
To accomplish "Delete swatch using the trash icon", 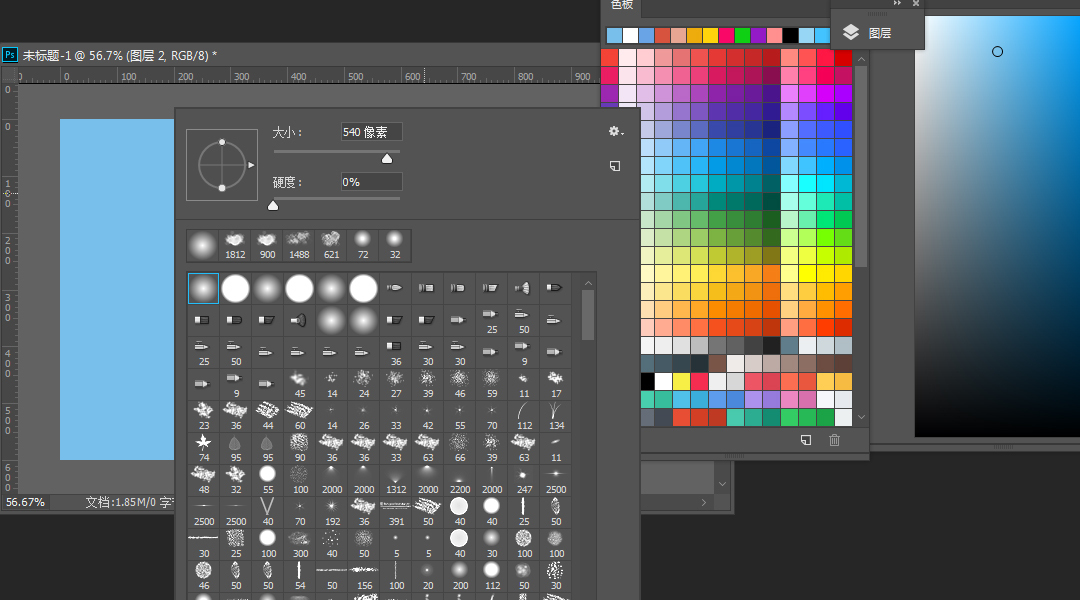I will click(x=834, y=440).
